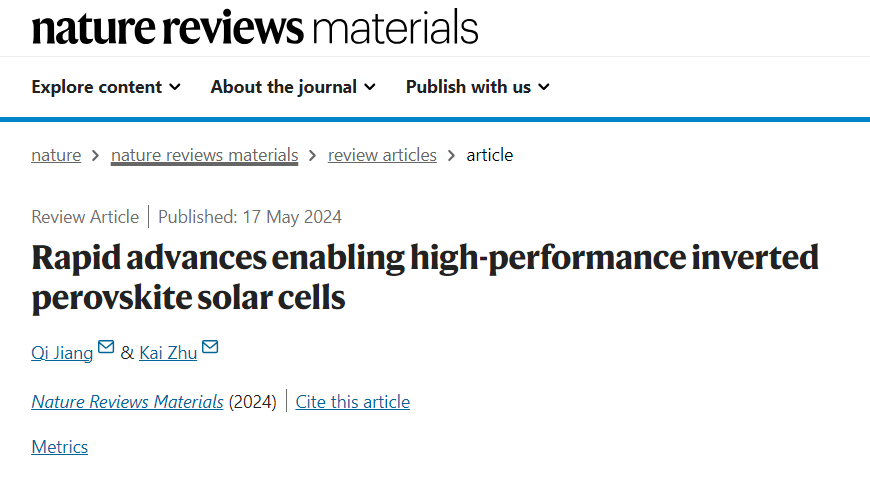Click the breadcrumb arrow before review articles
Screen dimensions: 870x480
[313, 155]
